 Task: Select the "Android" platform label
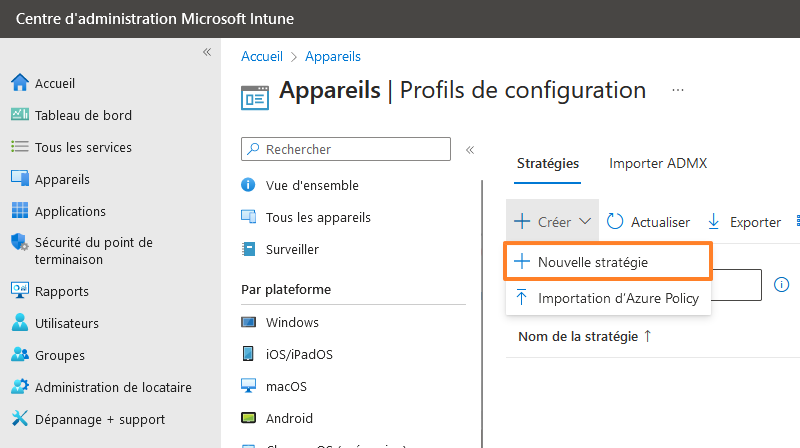point(289,418)
